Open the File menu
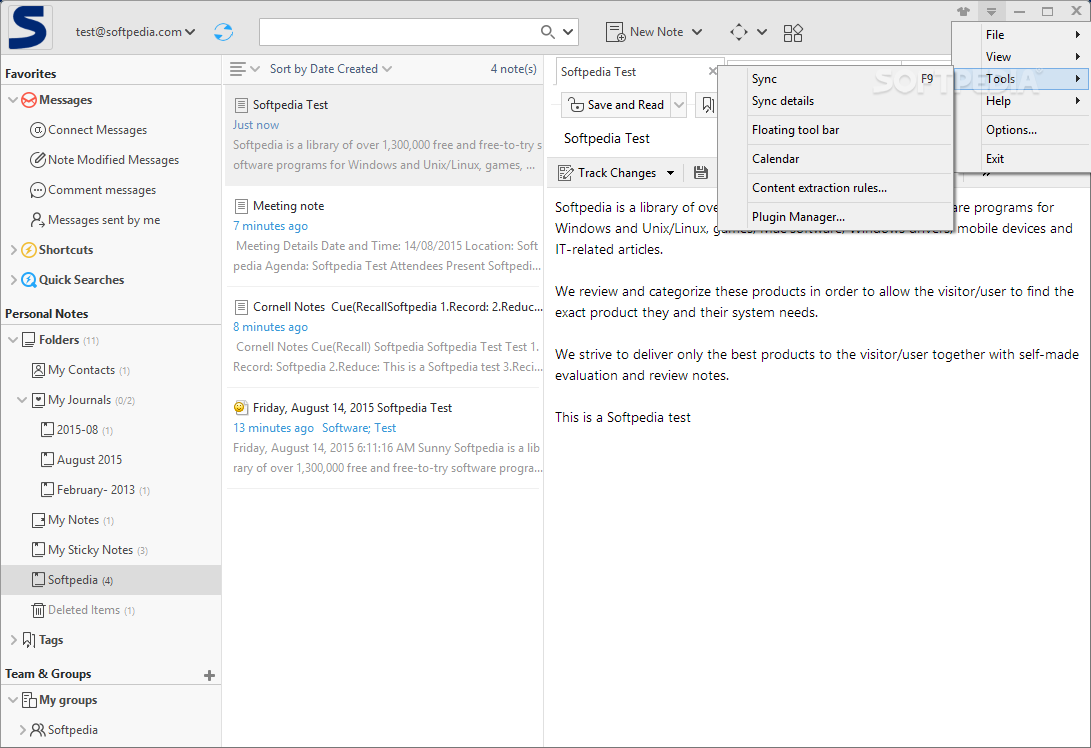1091x748 pixels. point(1020,35)
